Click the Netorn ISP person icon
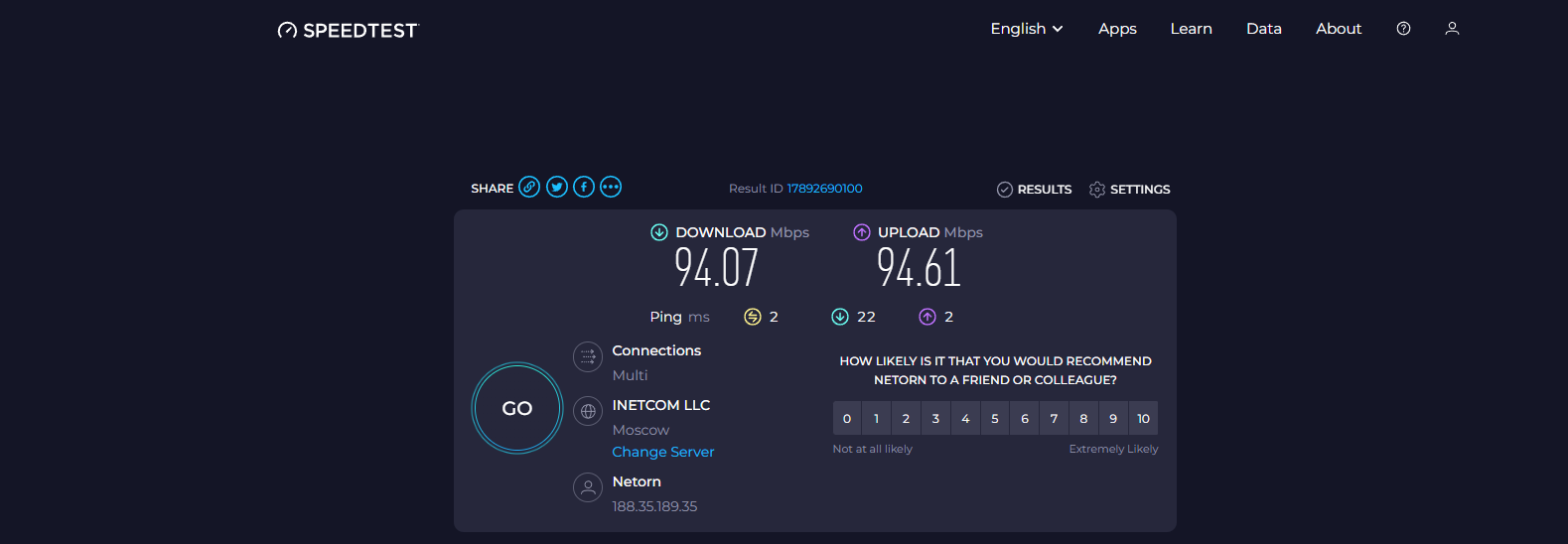This screenshot has height=544, width=1568. tap(588, 487)
